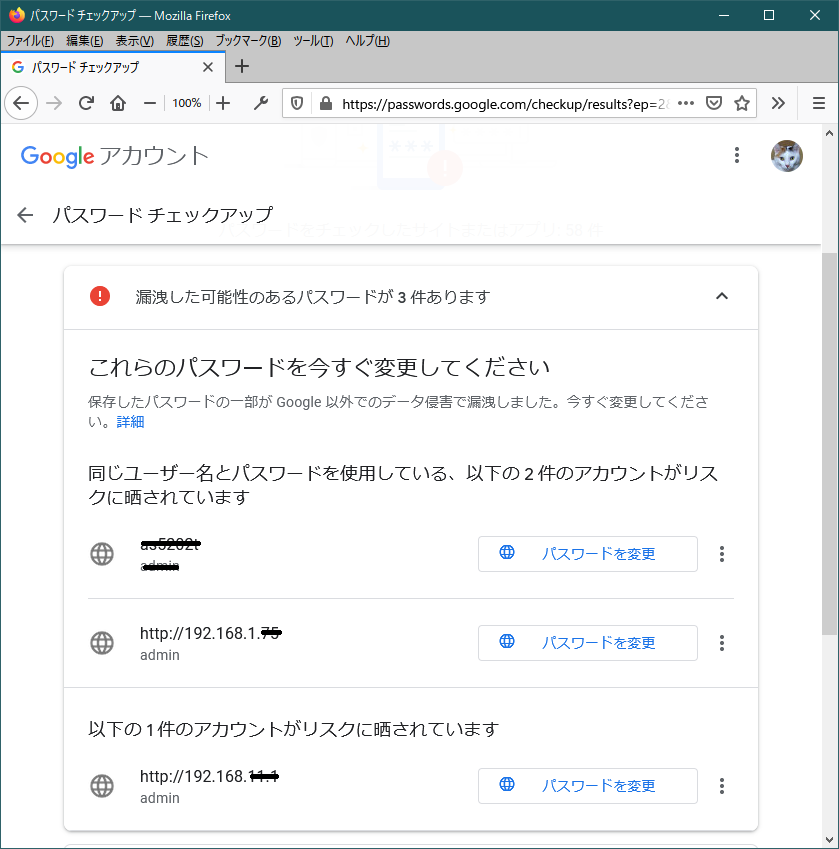The width and height of the screenshot is (839, 849).
Task: Show site security padlock details
Action: 326,103
